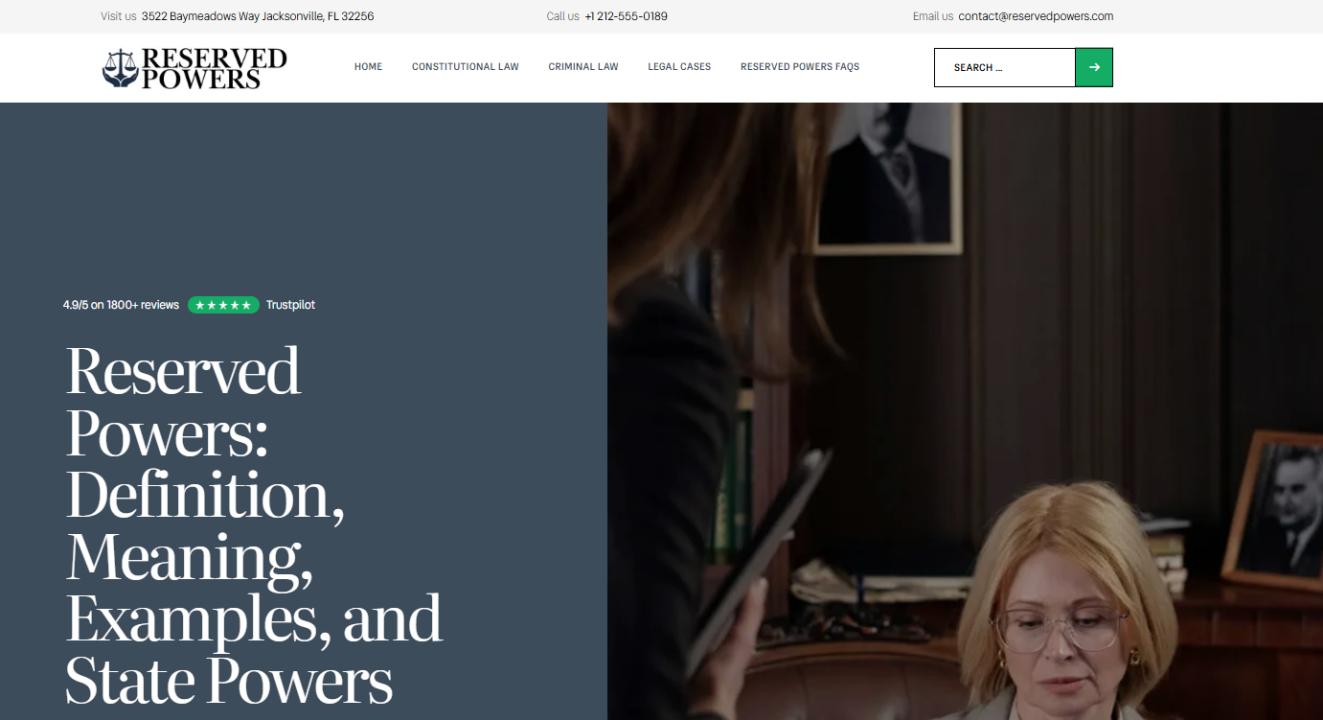The width and height of the screenshot is (1323, 720).
Task: Go to the Criminal Law page
Action: click(583, 67)
